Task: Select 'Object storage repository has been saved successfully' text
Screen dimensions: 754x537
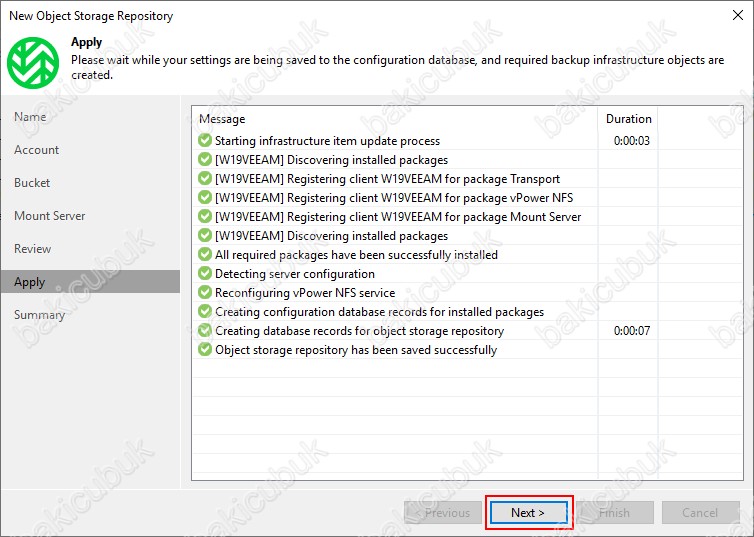Action: [x=356, y=350]
